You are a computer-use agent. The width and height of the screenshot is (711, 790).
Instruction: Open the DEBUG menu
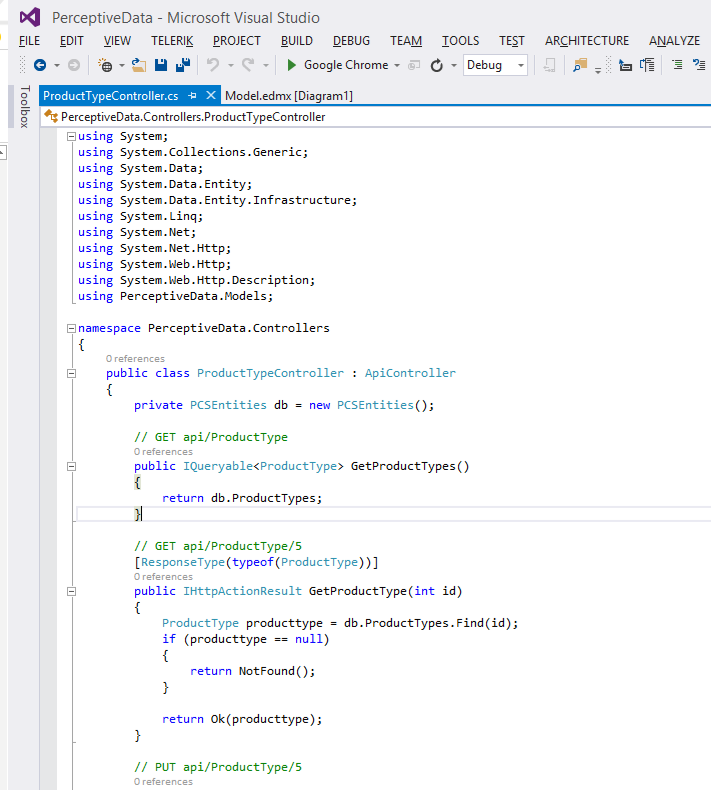351,41
